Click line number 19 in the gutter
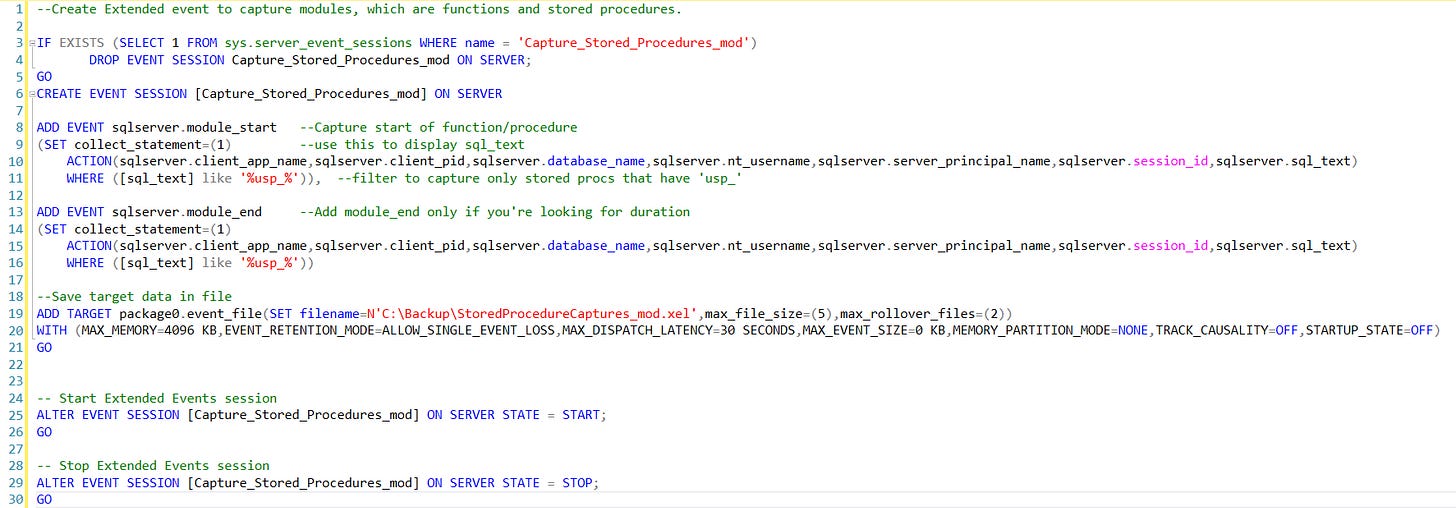This screenshot has width=1456, height=508. 14,313
